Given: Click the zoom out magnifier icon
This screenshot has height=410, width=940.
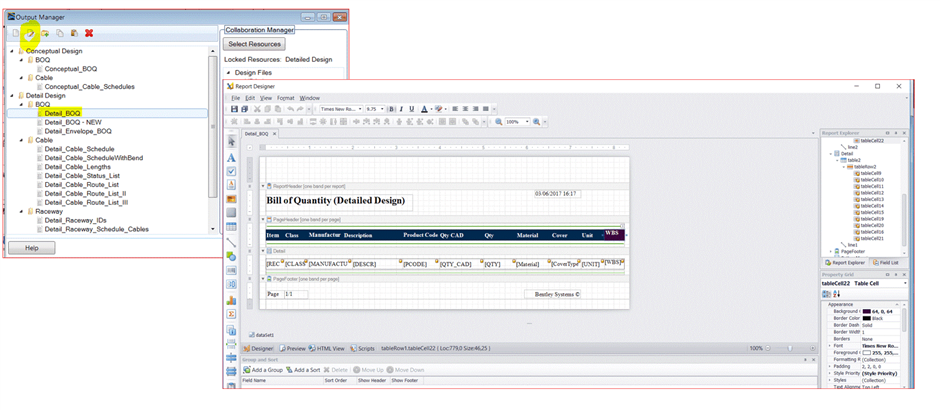Looking at the screenshot, I should tap(499, 122).
